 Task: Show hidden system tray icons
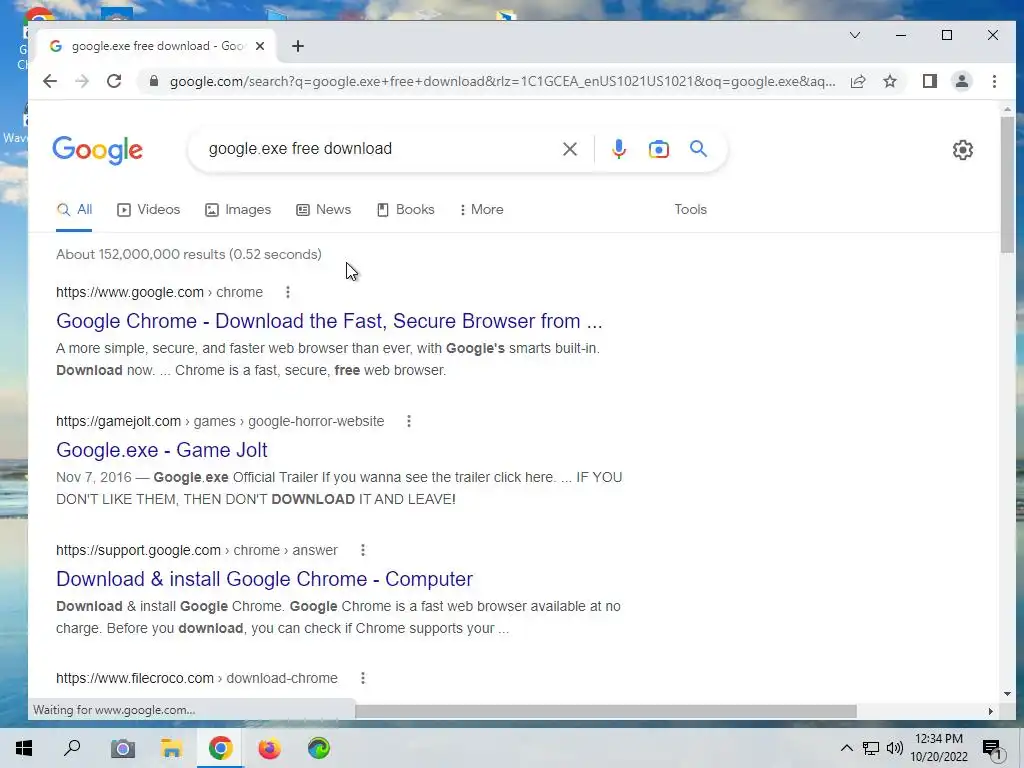846,748
